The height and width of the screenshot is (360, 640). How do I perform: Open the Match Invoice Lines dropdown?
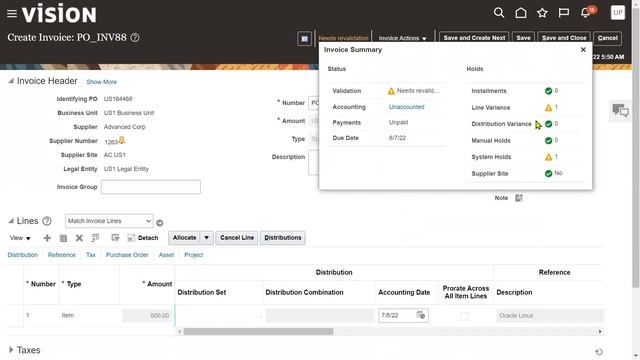coord(109,221)
